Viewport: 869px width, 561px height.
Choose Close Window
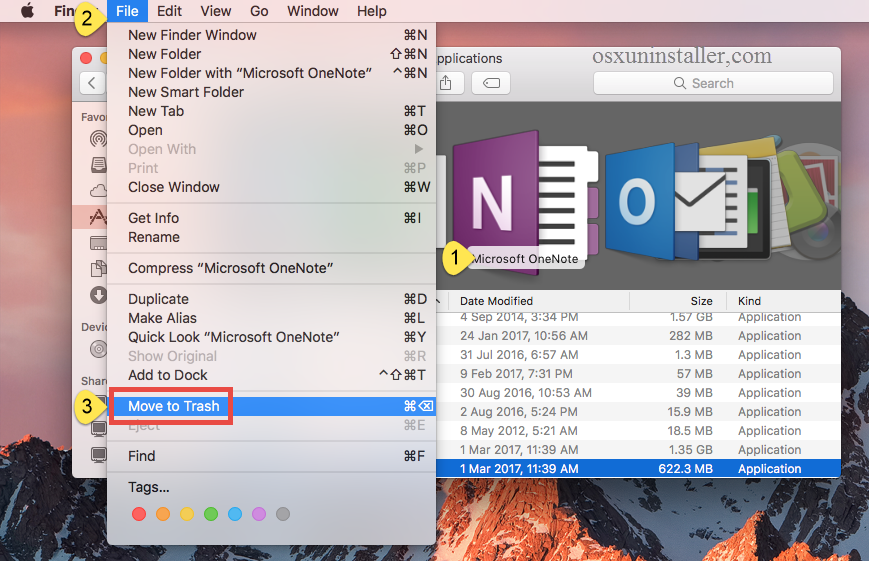point(272,187)
